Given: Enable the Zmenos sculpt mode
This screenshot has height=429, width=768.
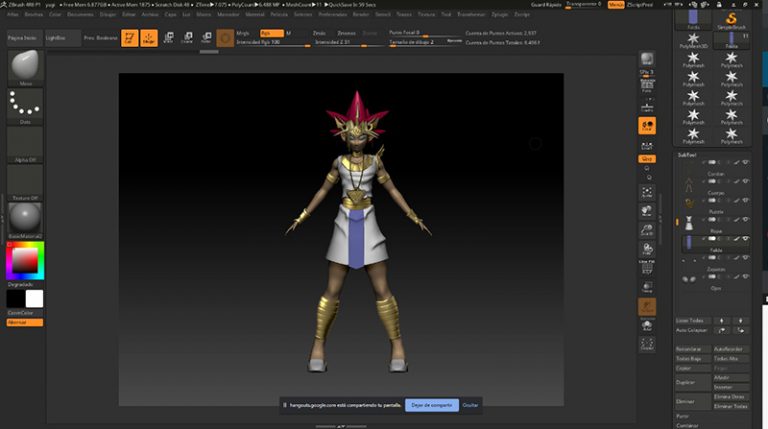Looking at the screenshot, I should coord(346,33).
